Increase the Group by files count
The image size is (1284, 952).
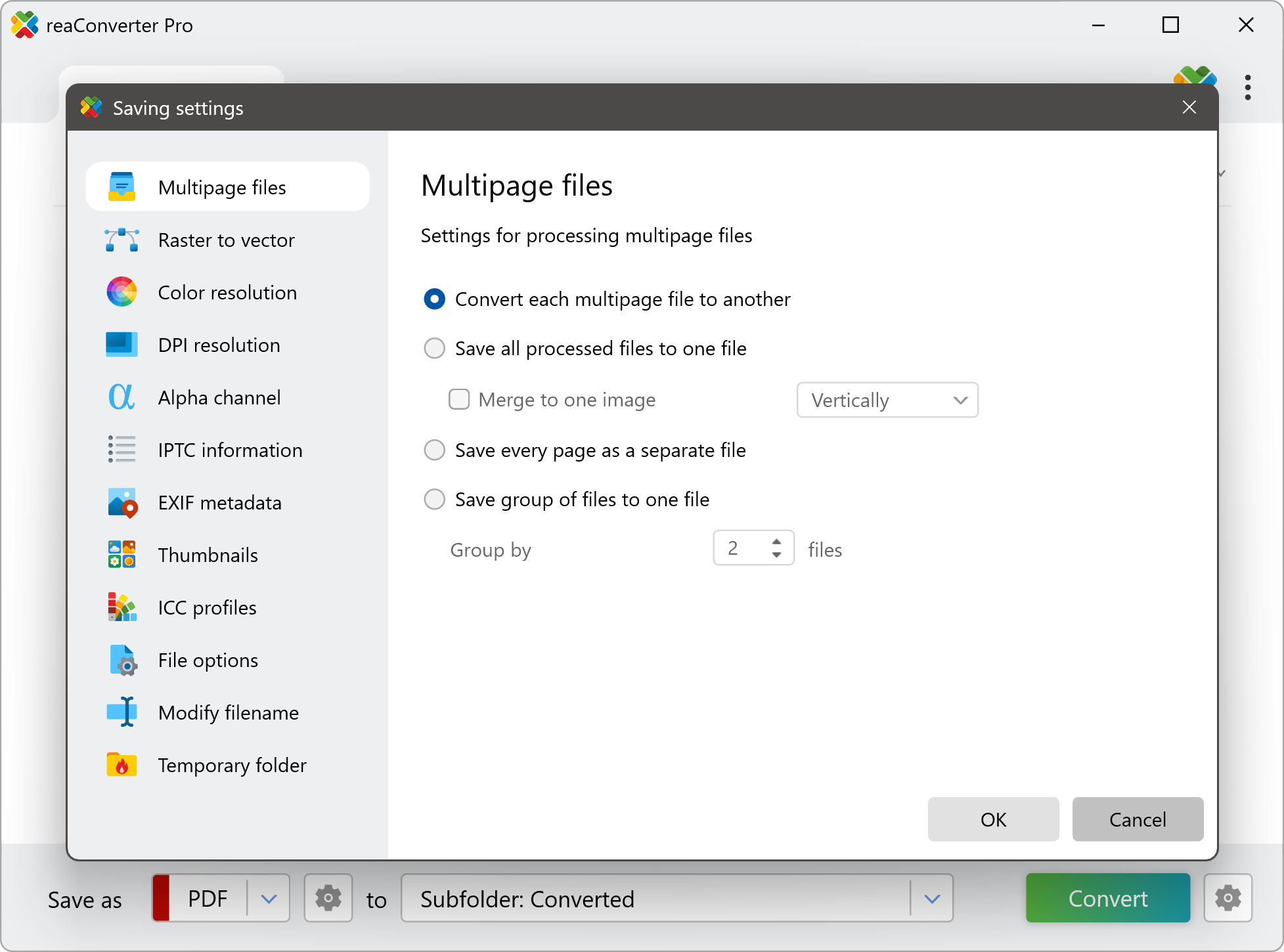pyautogui.click(x=777, y=542)
